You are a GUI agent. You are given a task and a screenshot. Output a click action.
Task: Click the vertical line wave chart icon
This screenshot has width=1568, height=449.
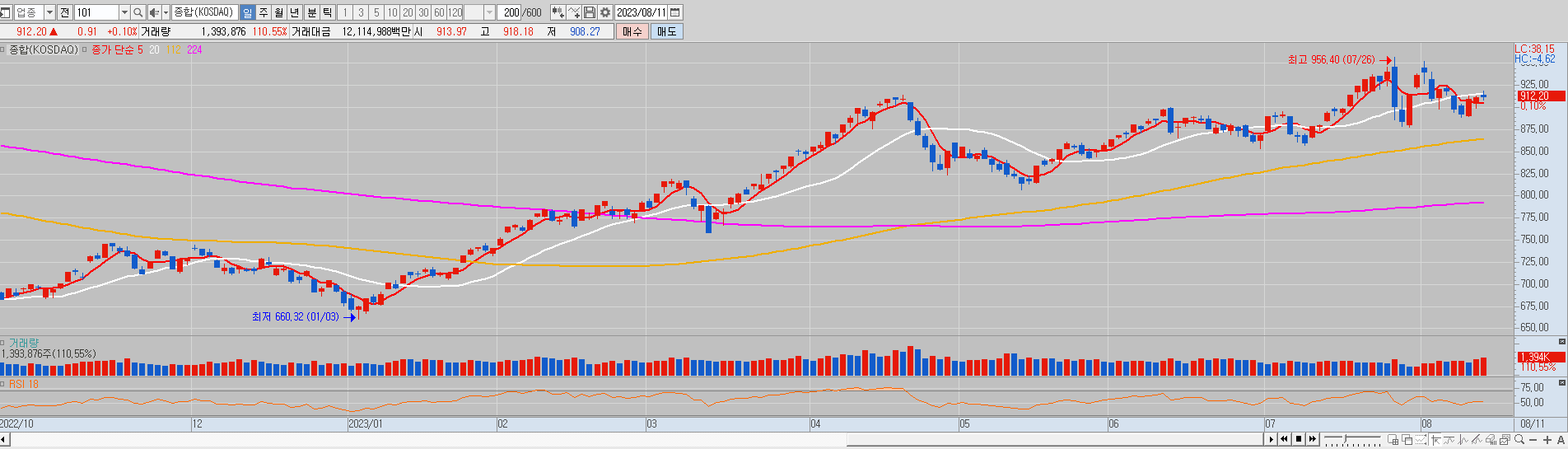[1463, 440]
